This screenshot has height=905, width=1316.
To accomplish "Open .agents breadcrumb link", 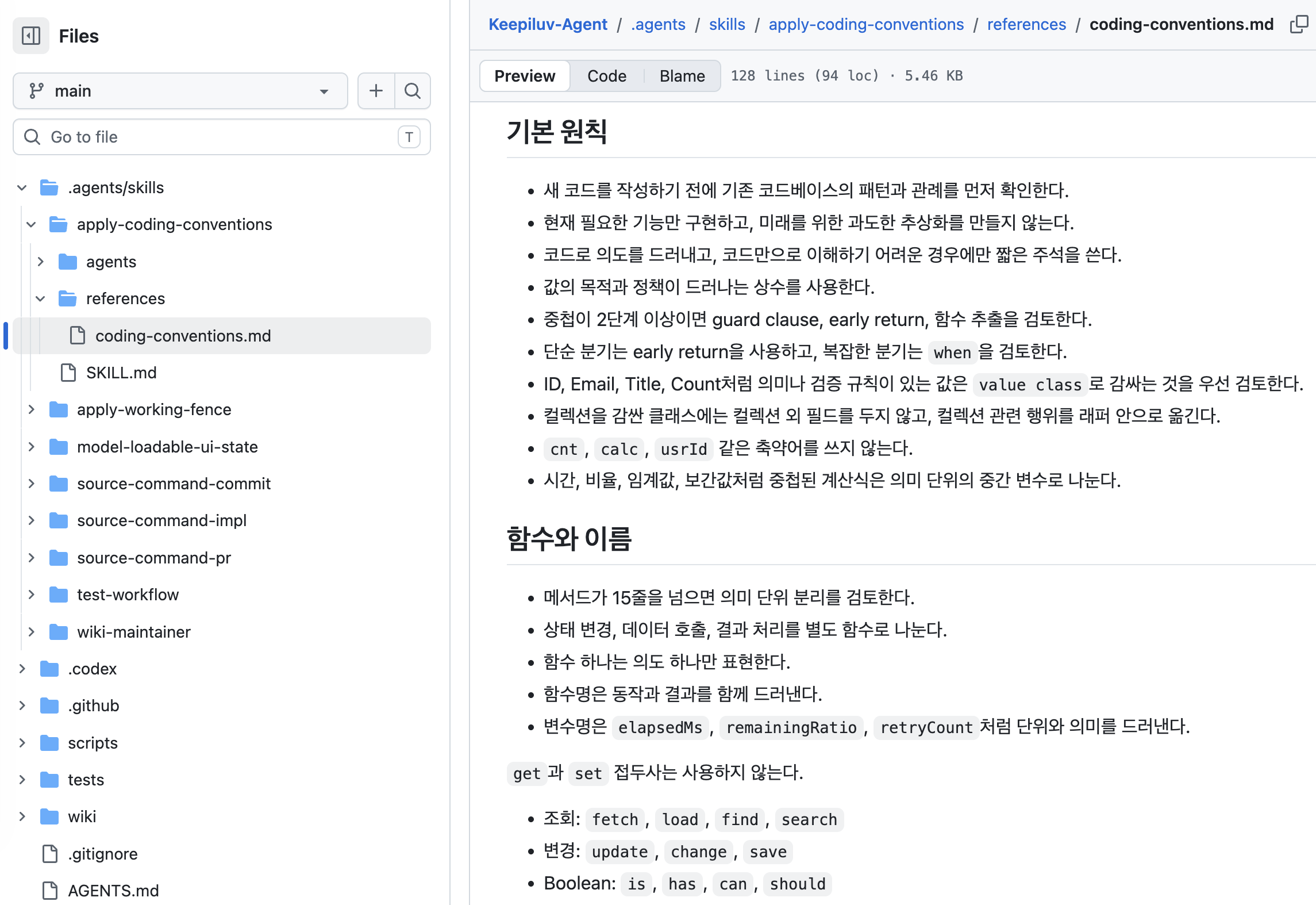I will tap(658, 24).
